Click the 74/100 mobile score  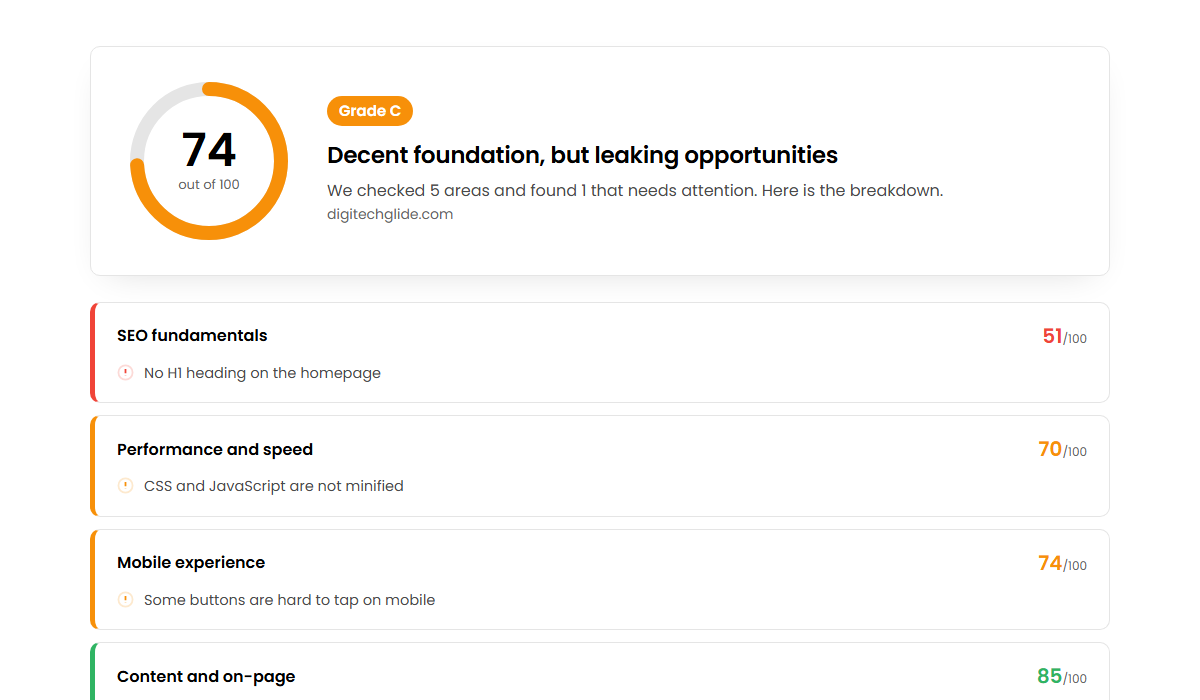click(x=1062, y=564)
